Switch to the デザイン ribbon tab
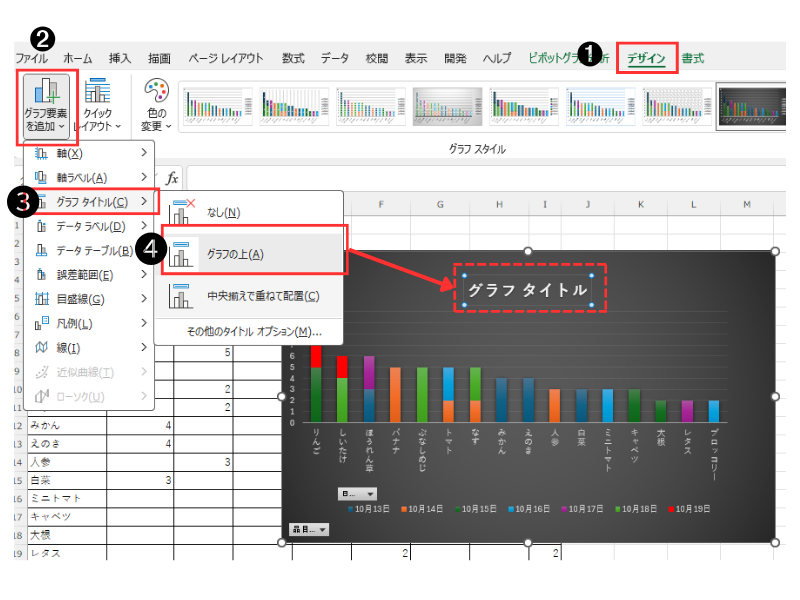800x600 pixels. tap(646, 59)
